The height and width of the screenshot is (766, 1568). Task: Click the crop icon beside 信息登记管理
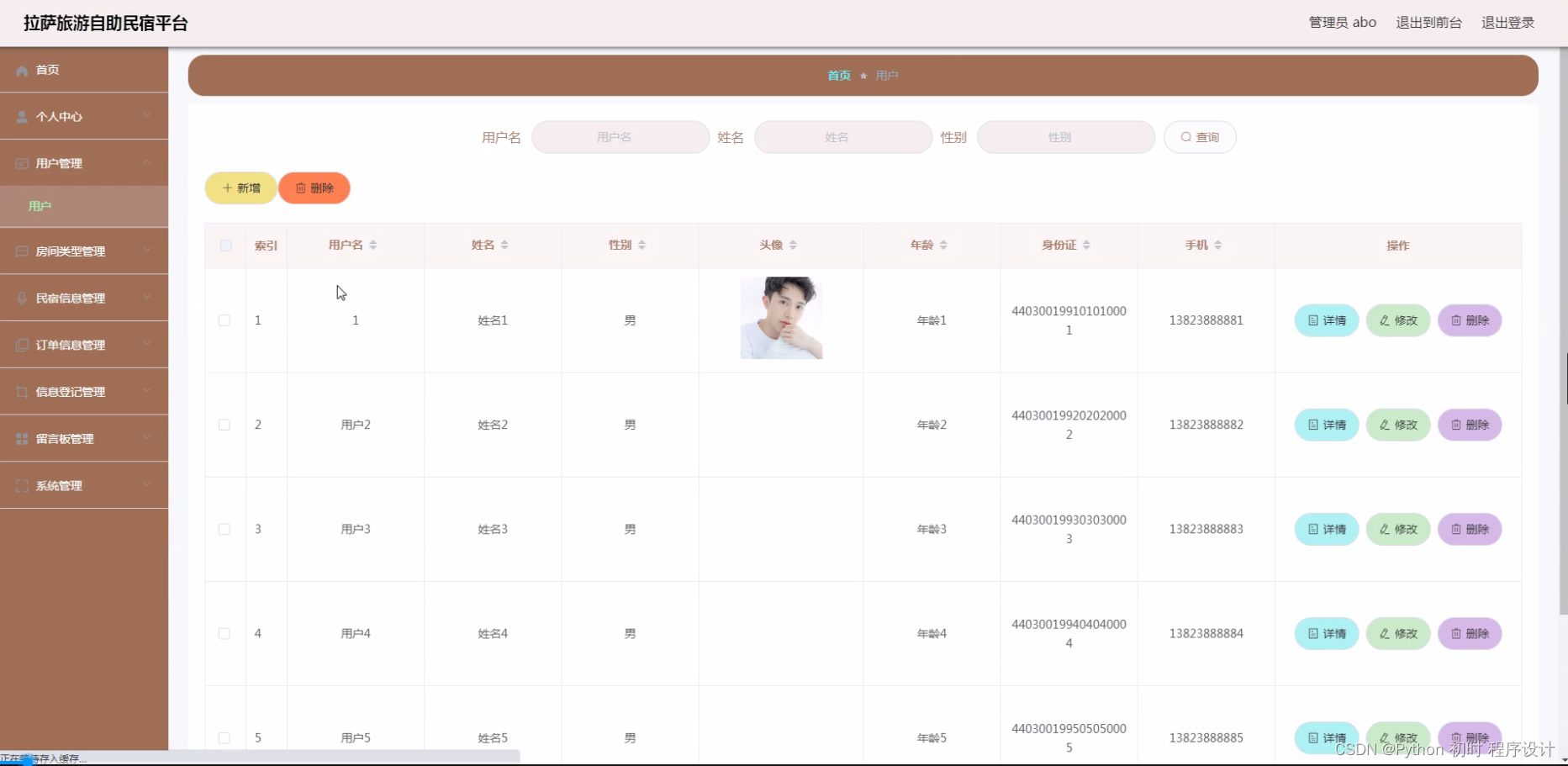[x=22, y=392]
